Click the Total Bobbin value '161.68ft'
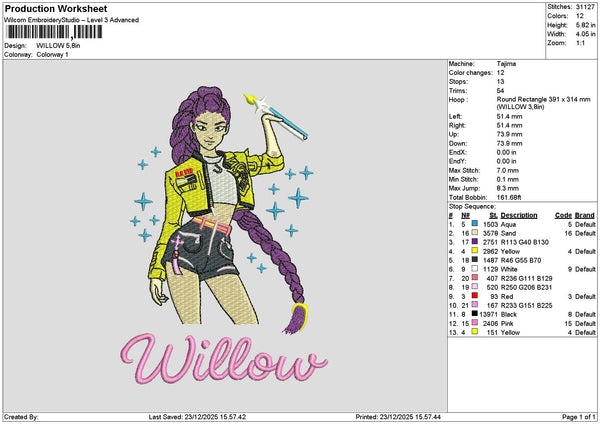Image resolution: width=600 pixels, height=424 pixels. (509, 197)
